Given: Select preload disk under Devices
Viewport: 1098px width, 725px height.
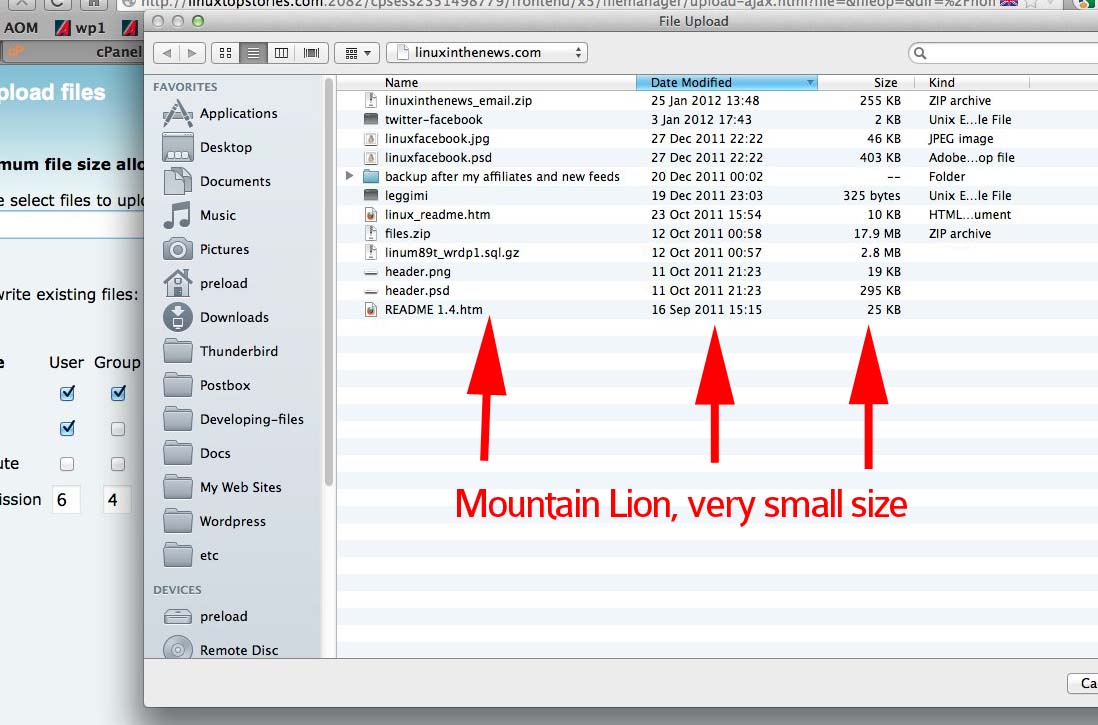Looking at the screenshot, I should [205, 616].
